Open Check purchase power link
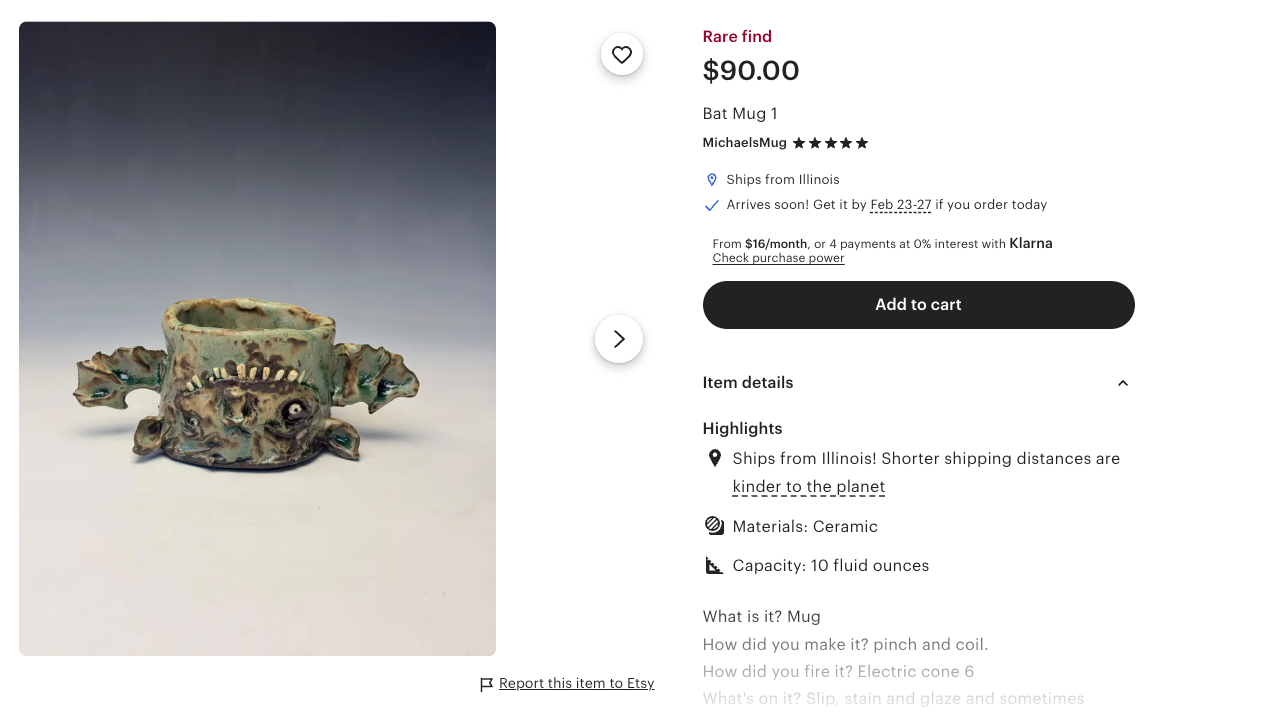 778,258
